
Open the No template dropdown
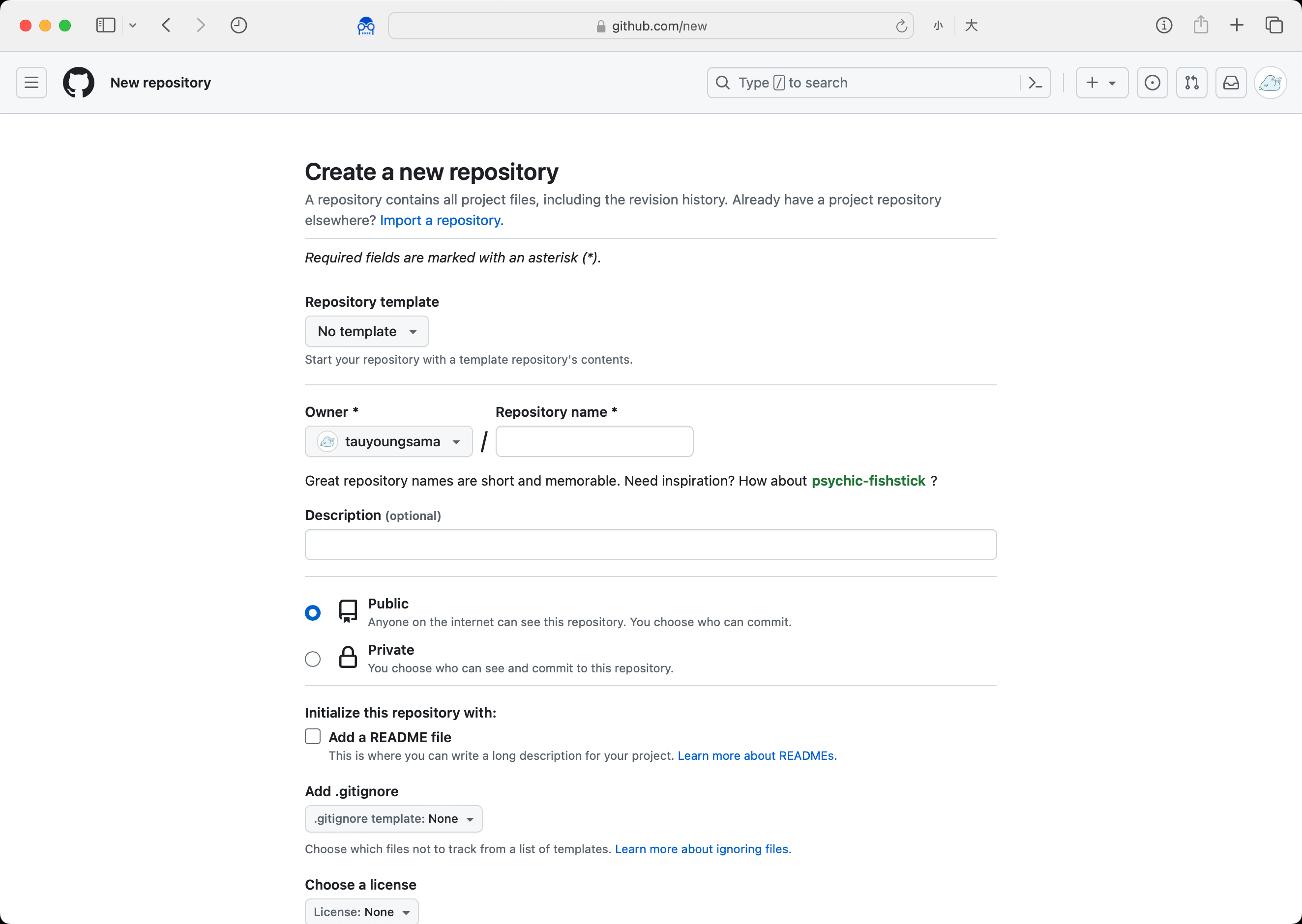[366, 331]
